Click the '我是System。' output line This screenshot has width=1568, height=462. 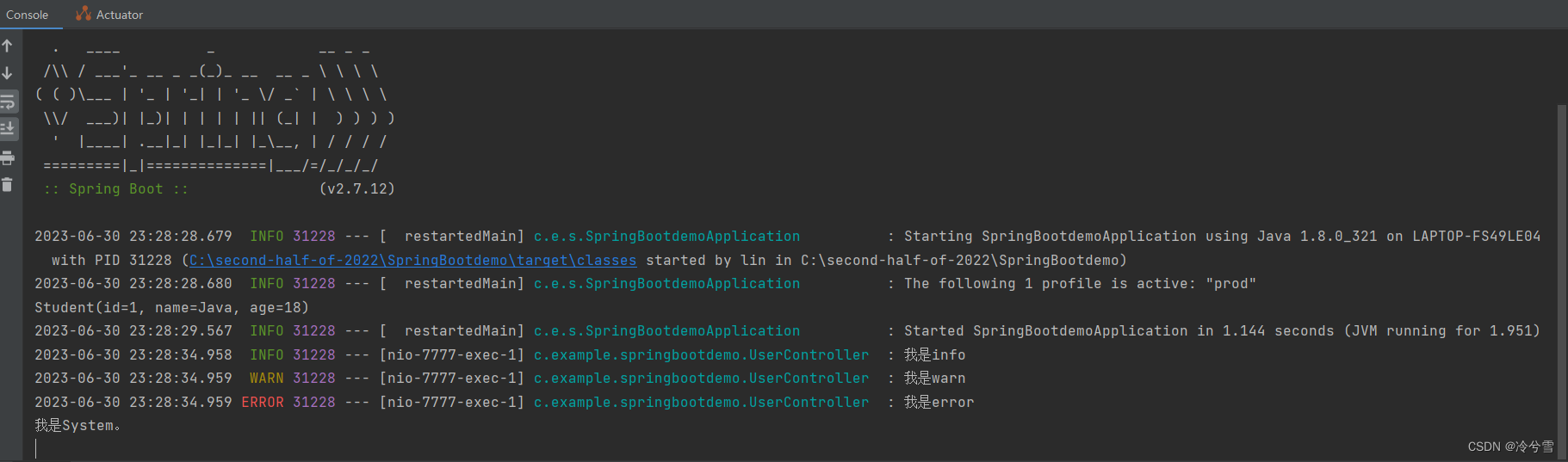tap(77, 425)
